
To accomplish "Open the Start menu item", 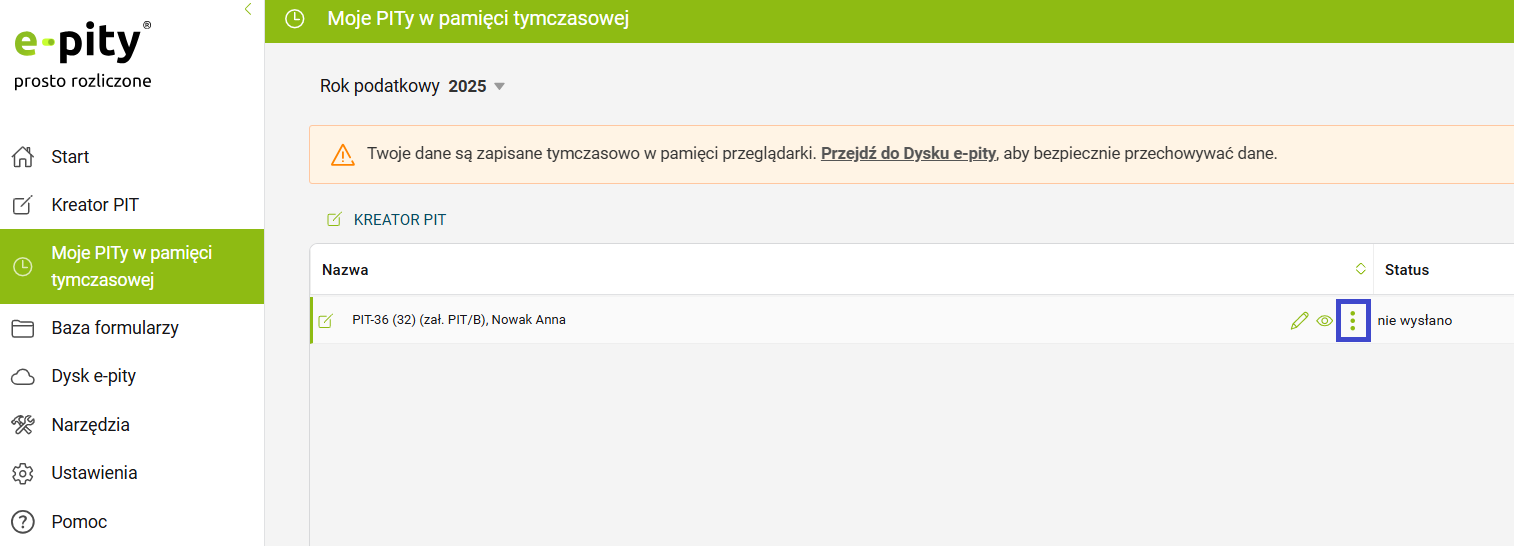I will 70,157.
